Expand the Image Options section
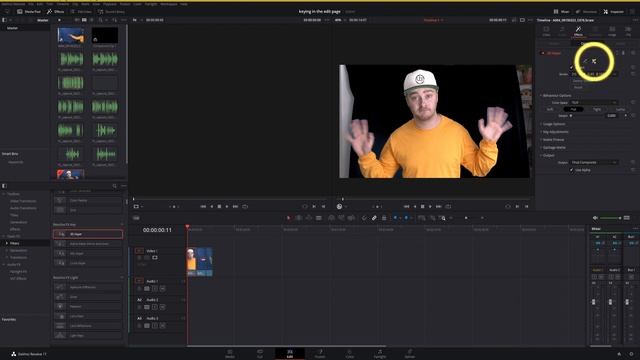Screen dimensions: 640x360 click(553, 124)
